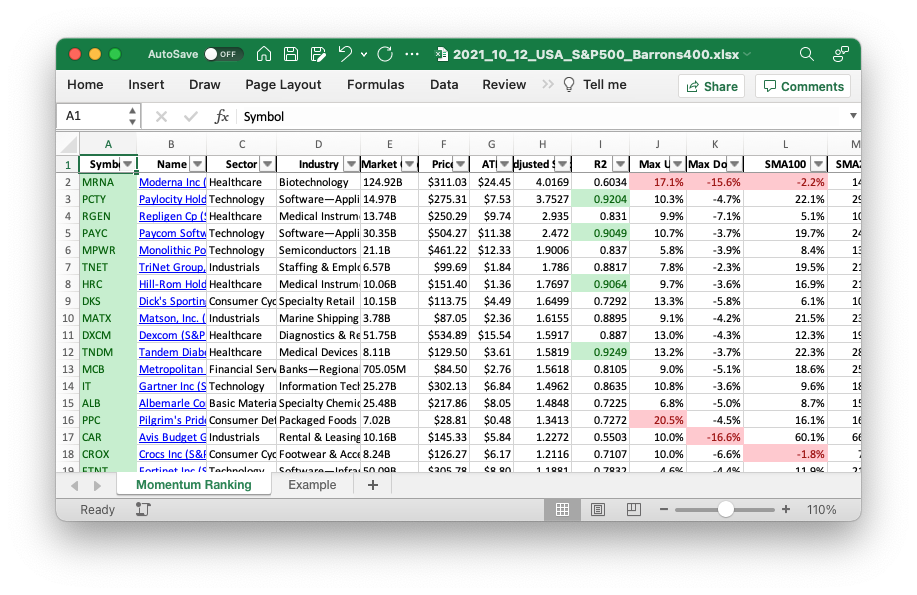Toggle the AutoSave switch
This screenshot has width=917, height=595.
[222, 54]
